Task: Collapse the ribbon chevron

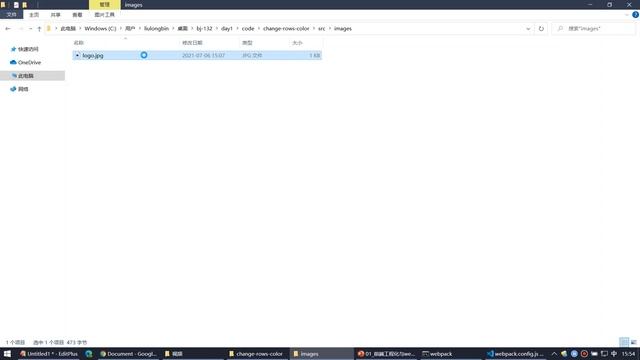Action: tap(627, 15)
